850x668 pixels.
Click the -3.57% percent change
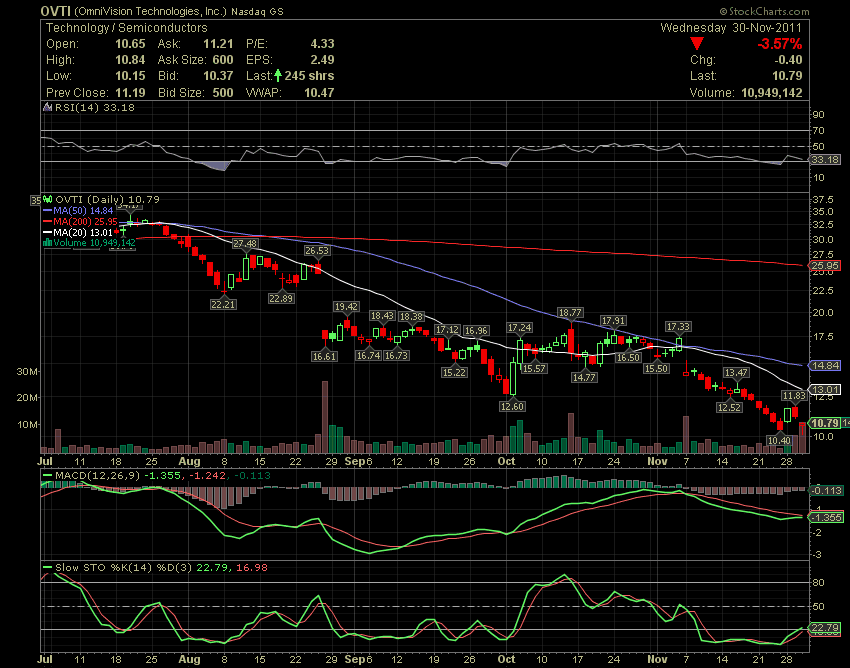pyautogui.click(x=780, y=44)
